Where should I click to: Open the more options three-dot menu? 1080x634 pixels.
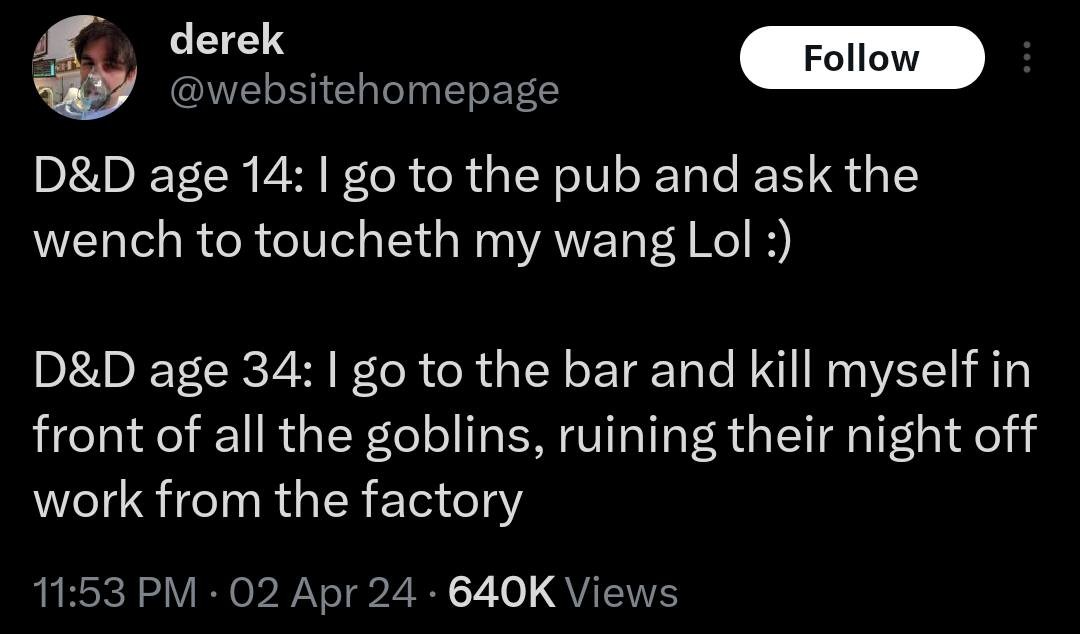[1026, 57]
